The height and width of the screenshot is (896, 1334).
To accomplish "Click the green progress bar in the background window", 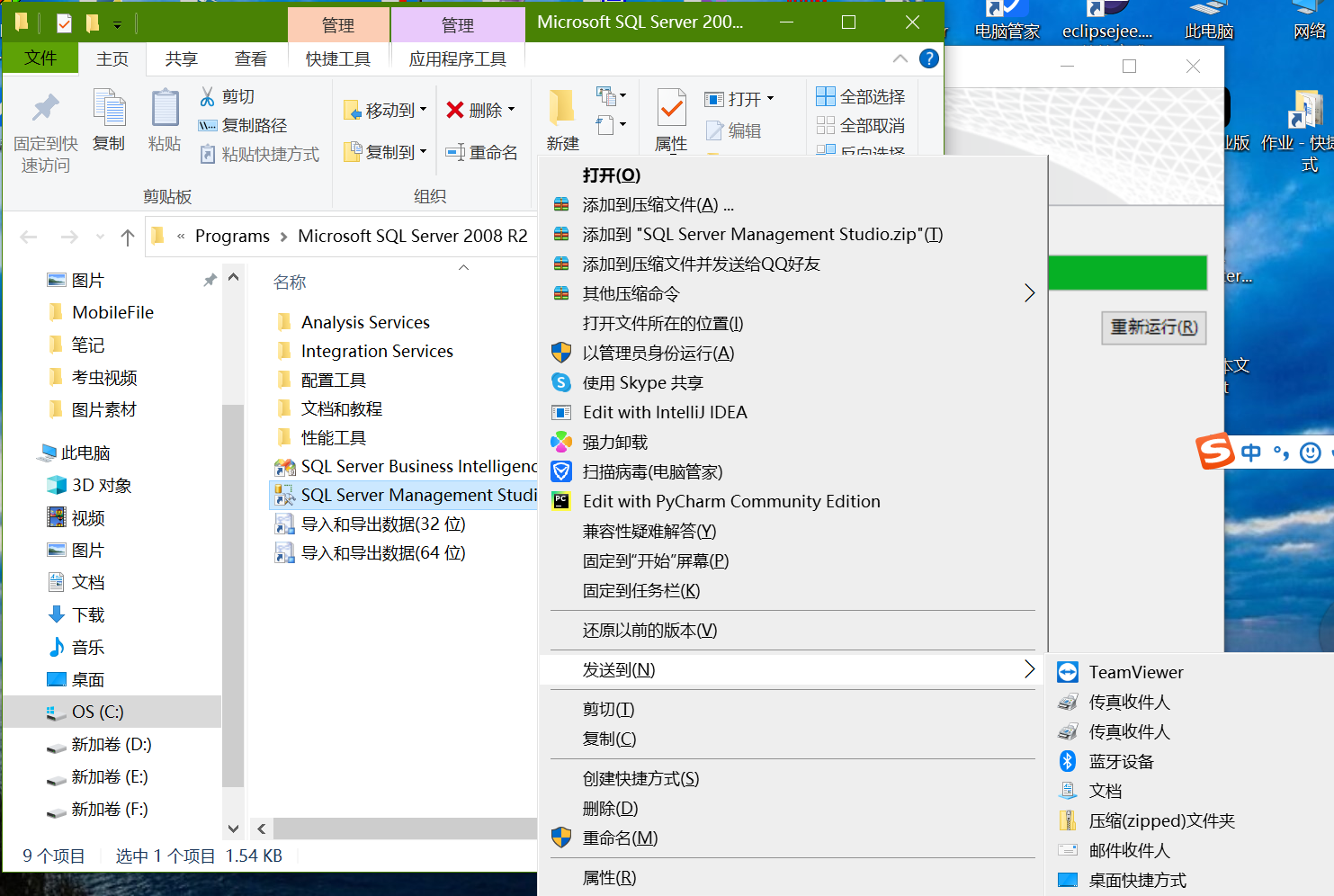I will coord(1127,273).
